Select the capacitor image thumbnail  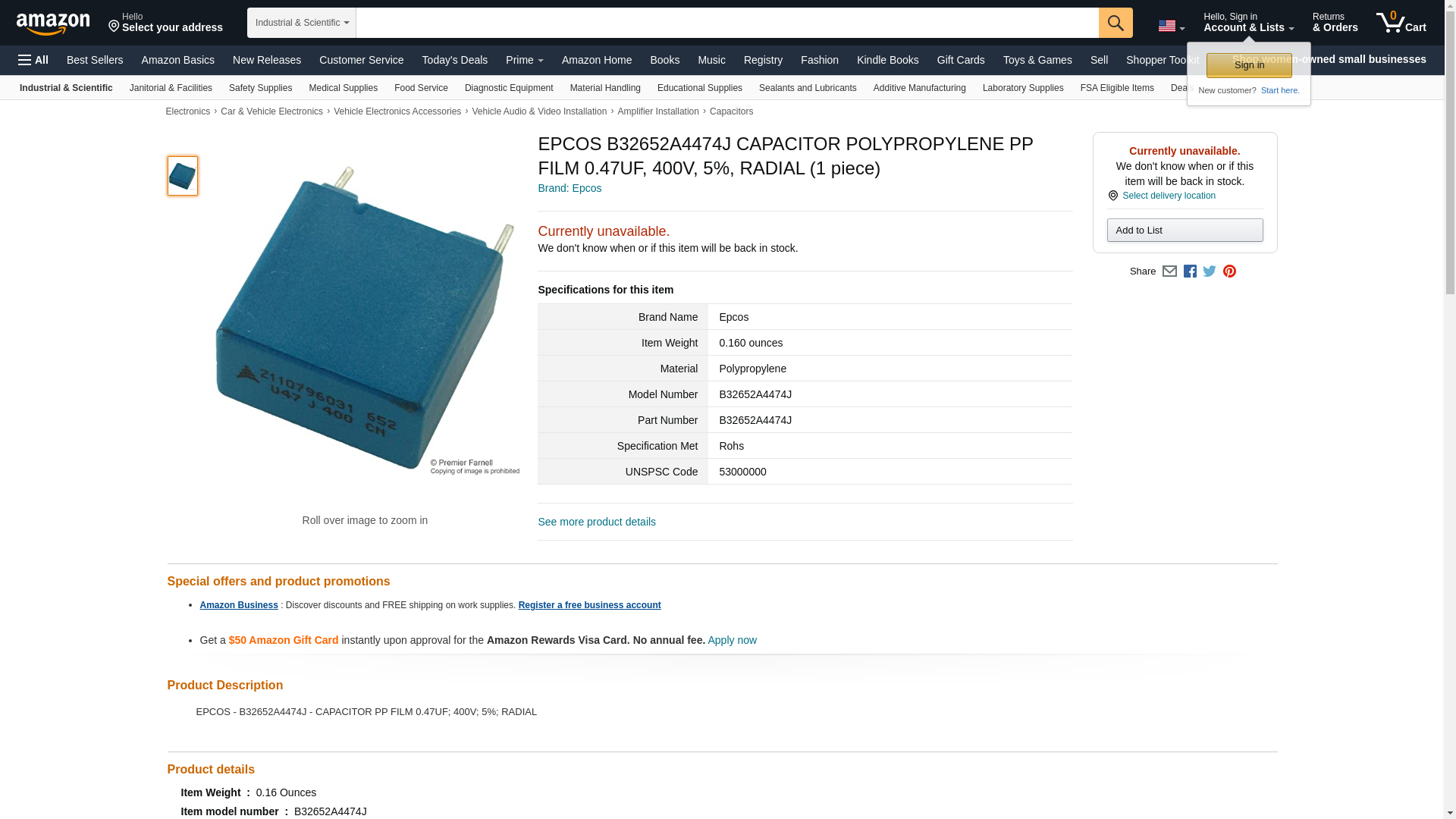(x=183, y=176)
